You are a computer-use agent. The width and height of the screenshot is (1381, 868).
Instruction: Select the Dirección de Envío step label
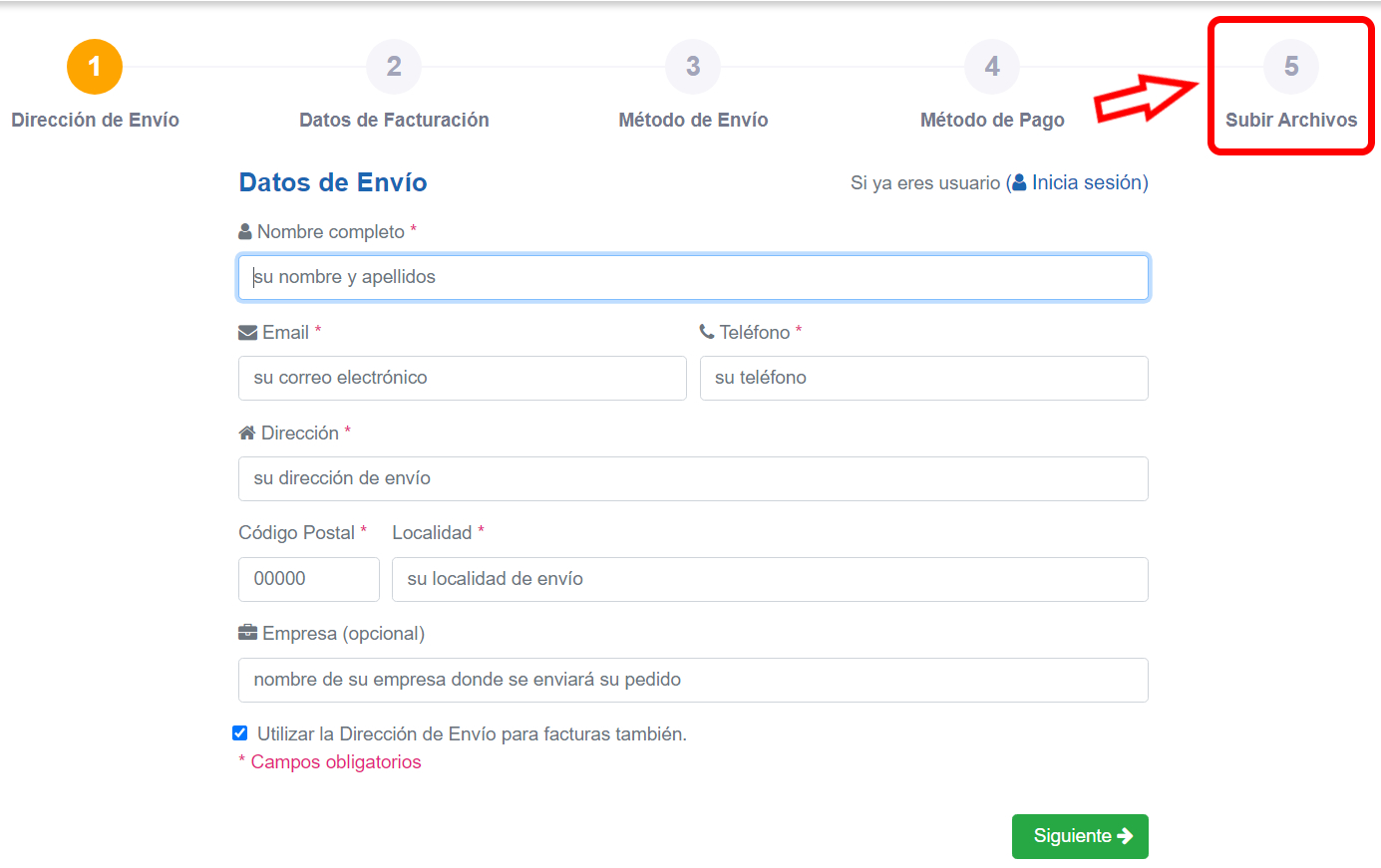click(95, 120)
